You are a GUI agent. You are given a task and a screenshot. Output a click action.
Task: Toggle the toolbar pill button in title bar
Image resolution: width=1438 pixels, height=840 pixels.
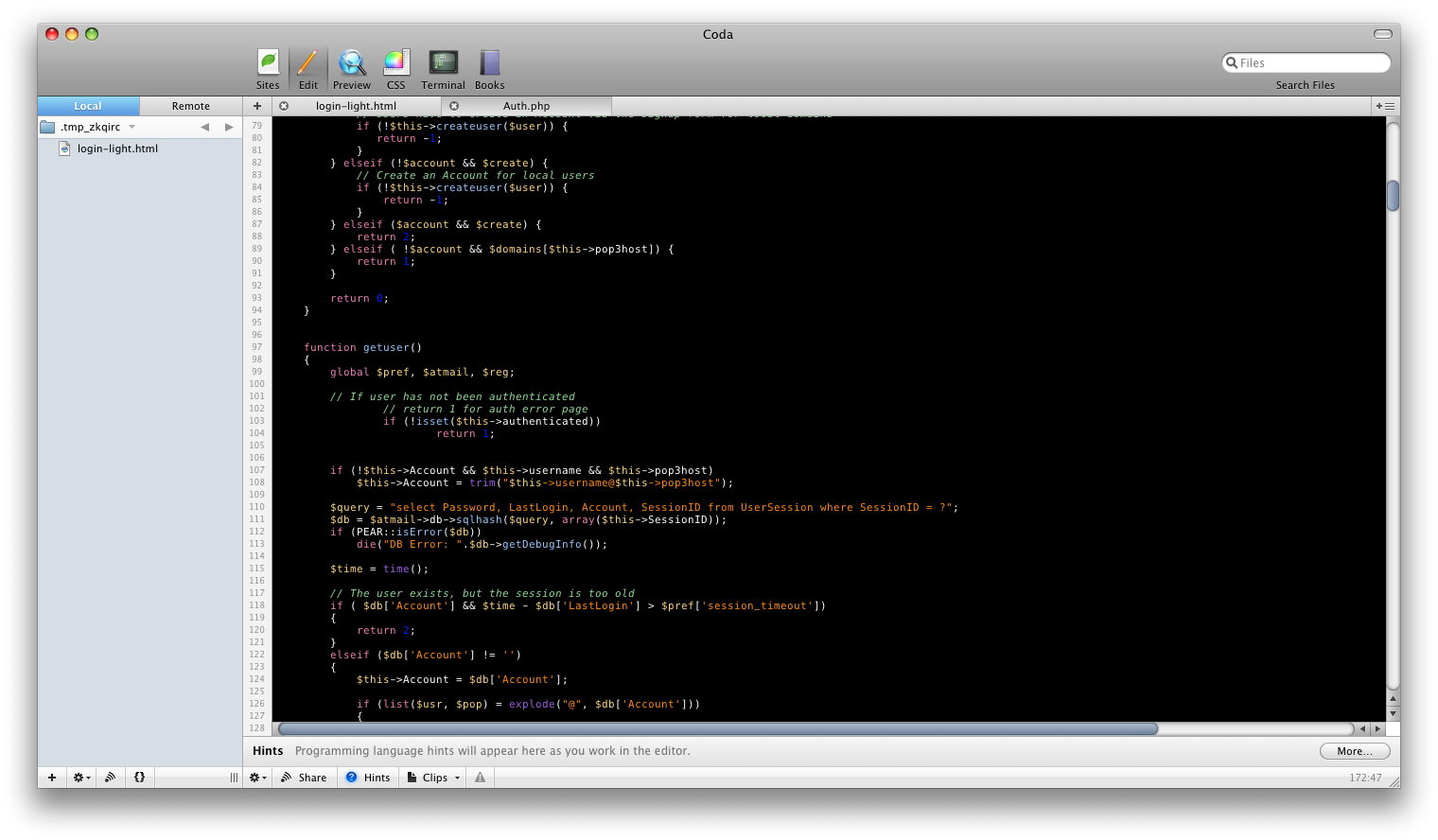(x=1382, y=34)
